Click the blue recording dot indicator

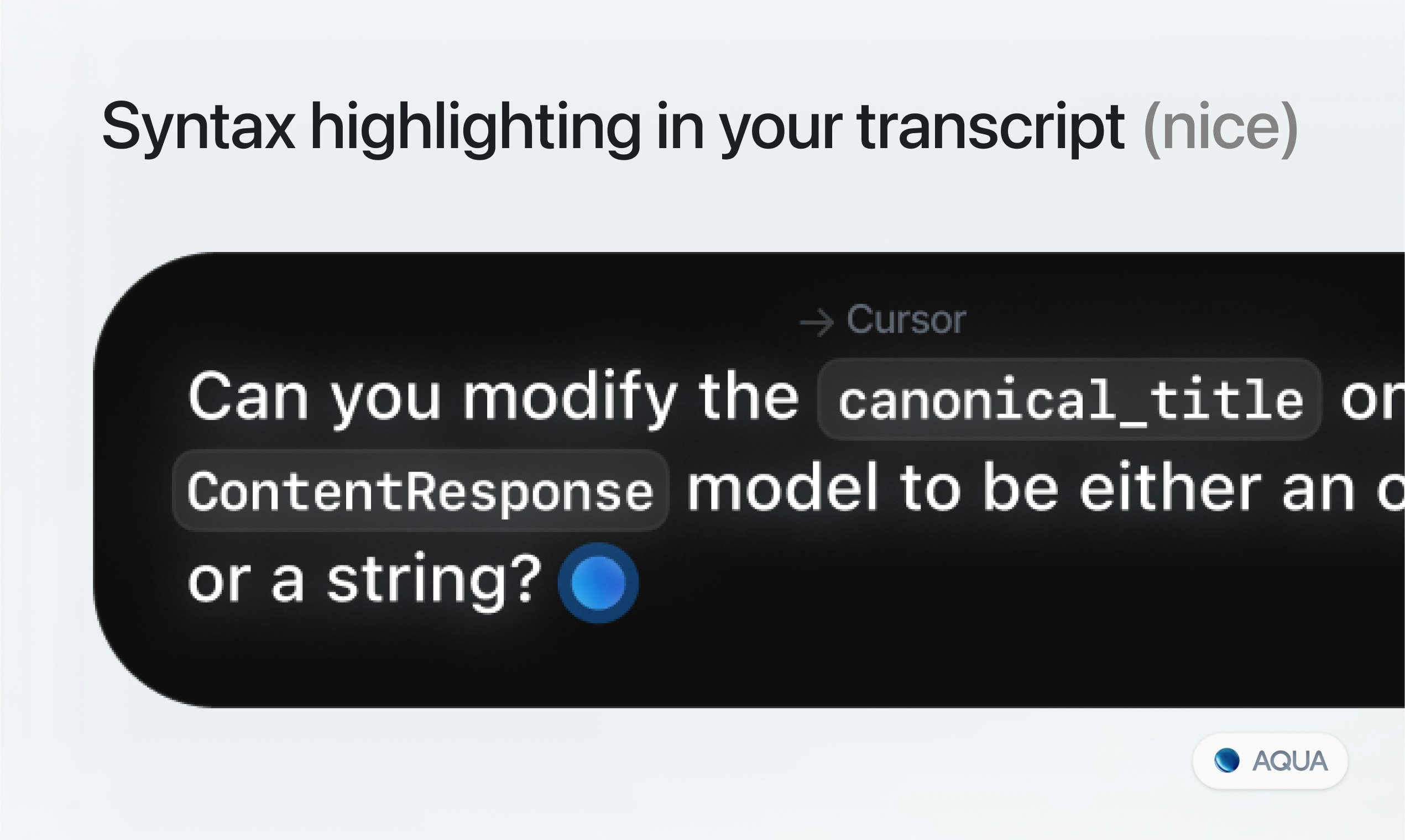tap(598, 583)
